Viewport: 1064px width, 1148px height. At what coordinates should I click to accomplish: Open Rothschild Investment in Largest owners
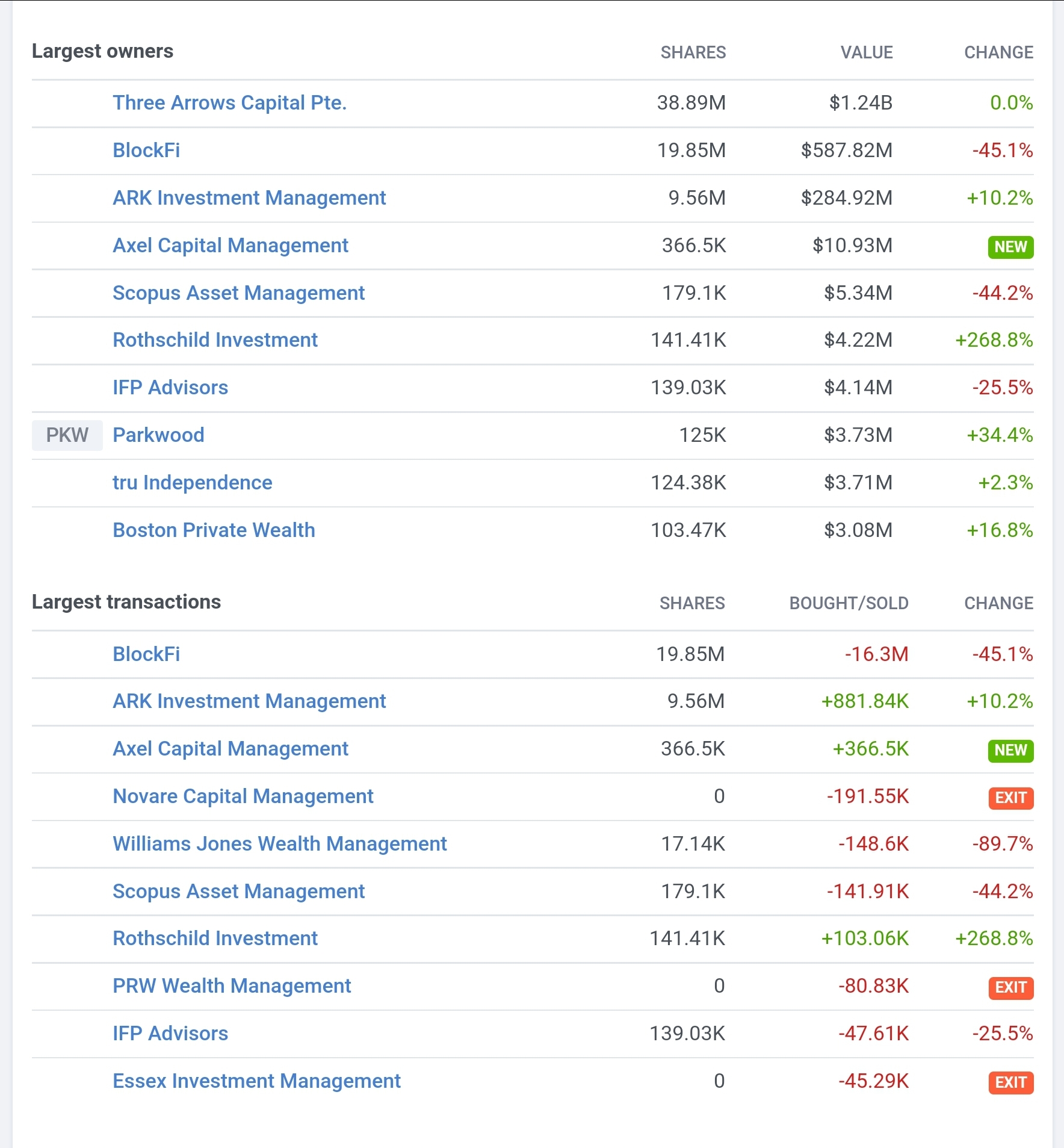pos(215,340)
